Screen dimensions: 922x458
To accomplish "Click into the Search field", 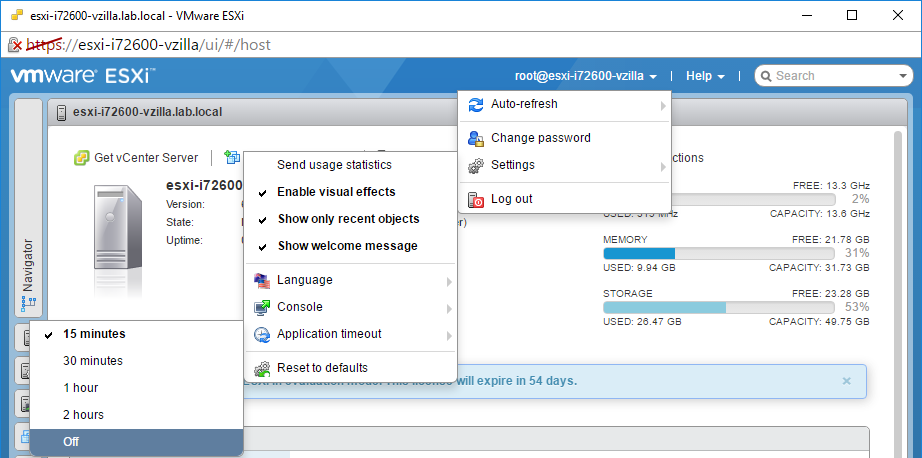I will click(x=835, y=76).
